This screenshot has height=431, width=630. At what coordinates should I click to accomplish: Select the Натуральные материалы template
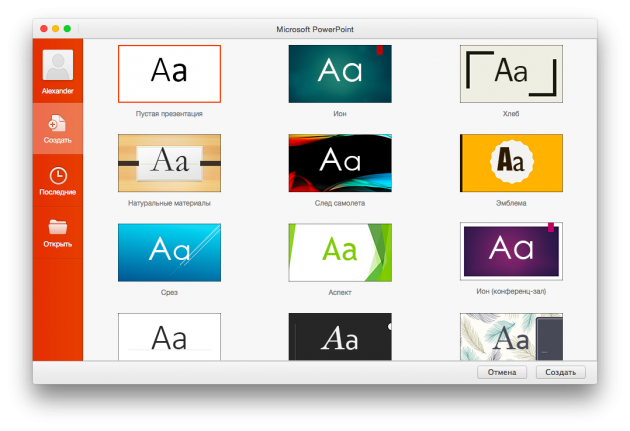169,163
